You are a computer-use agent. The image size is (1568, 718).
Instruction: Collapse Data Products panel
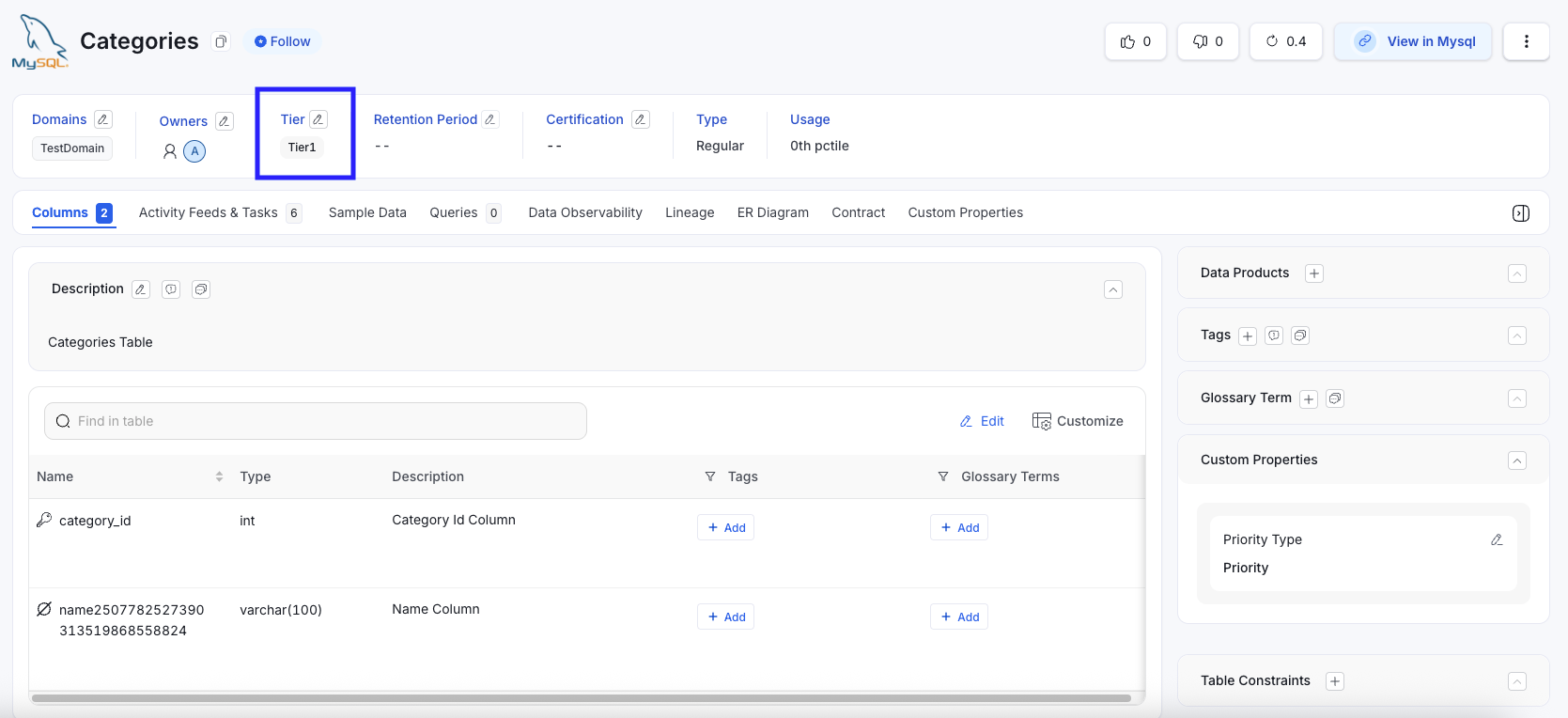1517,273
